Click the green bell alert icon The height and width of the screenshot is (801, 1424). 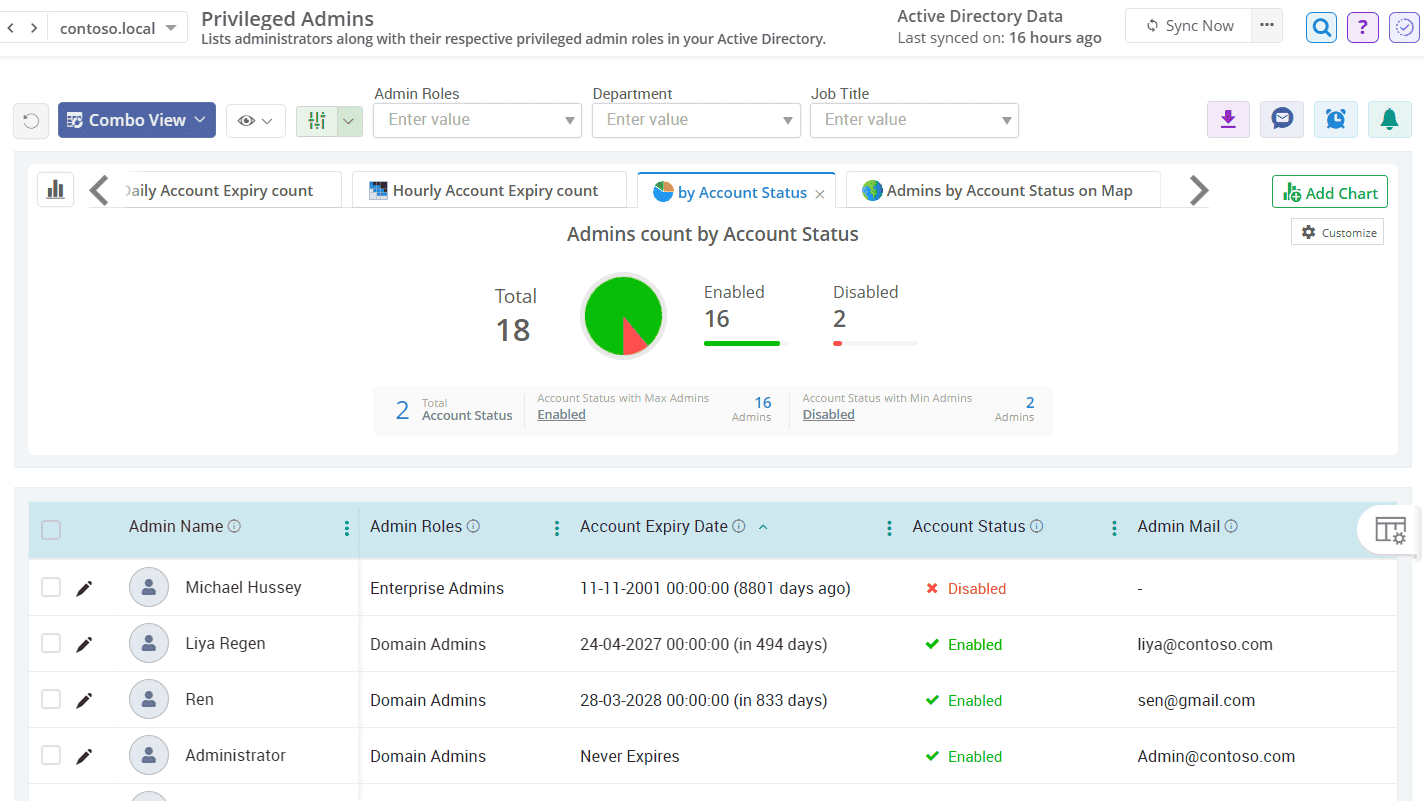coord(1389,120)
